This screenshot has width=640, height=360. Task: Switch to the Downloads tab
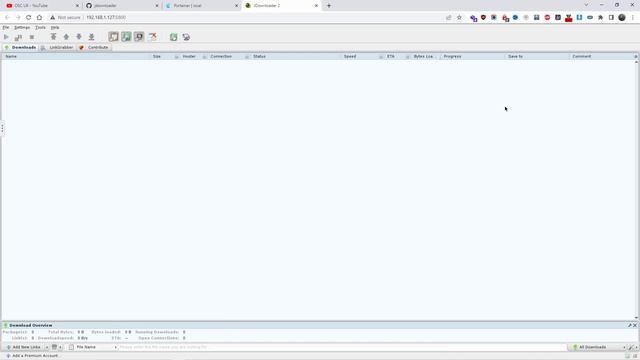coord(20,47)
